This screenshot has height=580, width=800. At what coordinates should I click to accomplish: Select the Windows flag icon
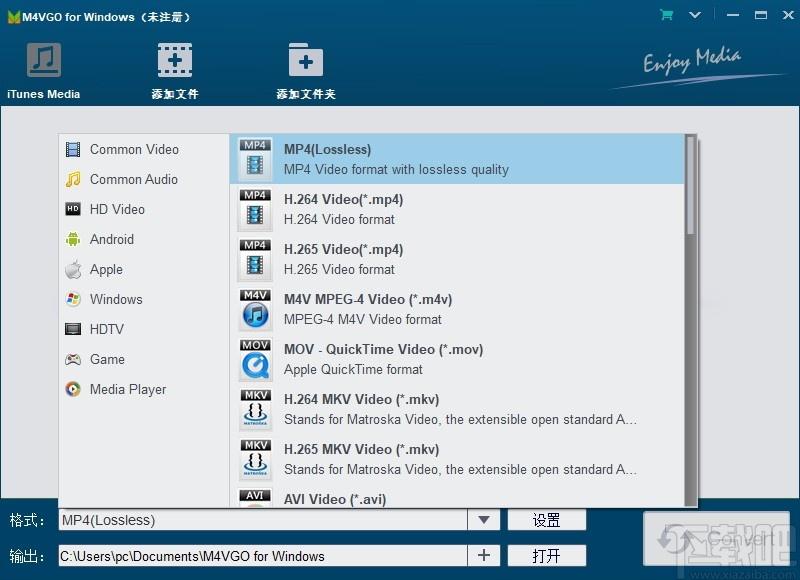(x=73, y=299)
